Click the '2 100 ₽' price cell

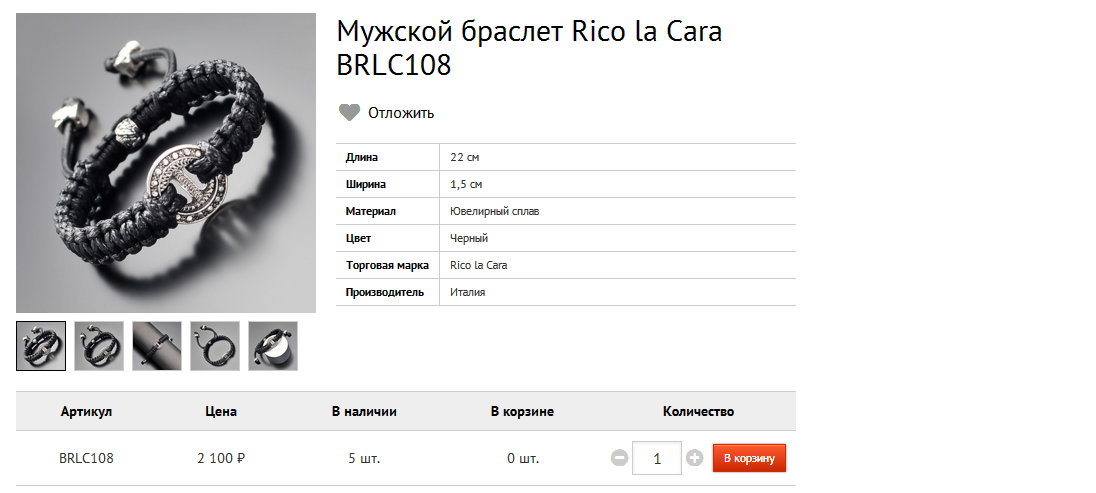coord(221,459)
